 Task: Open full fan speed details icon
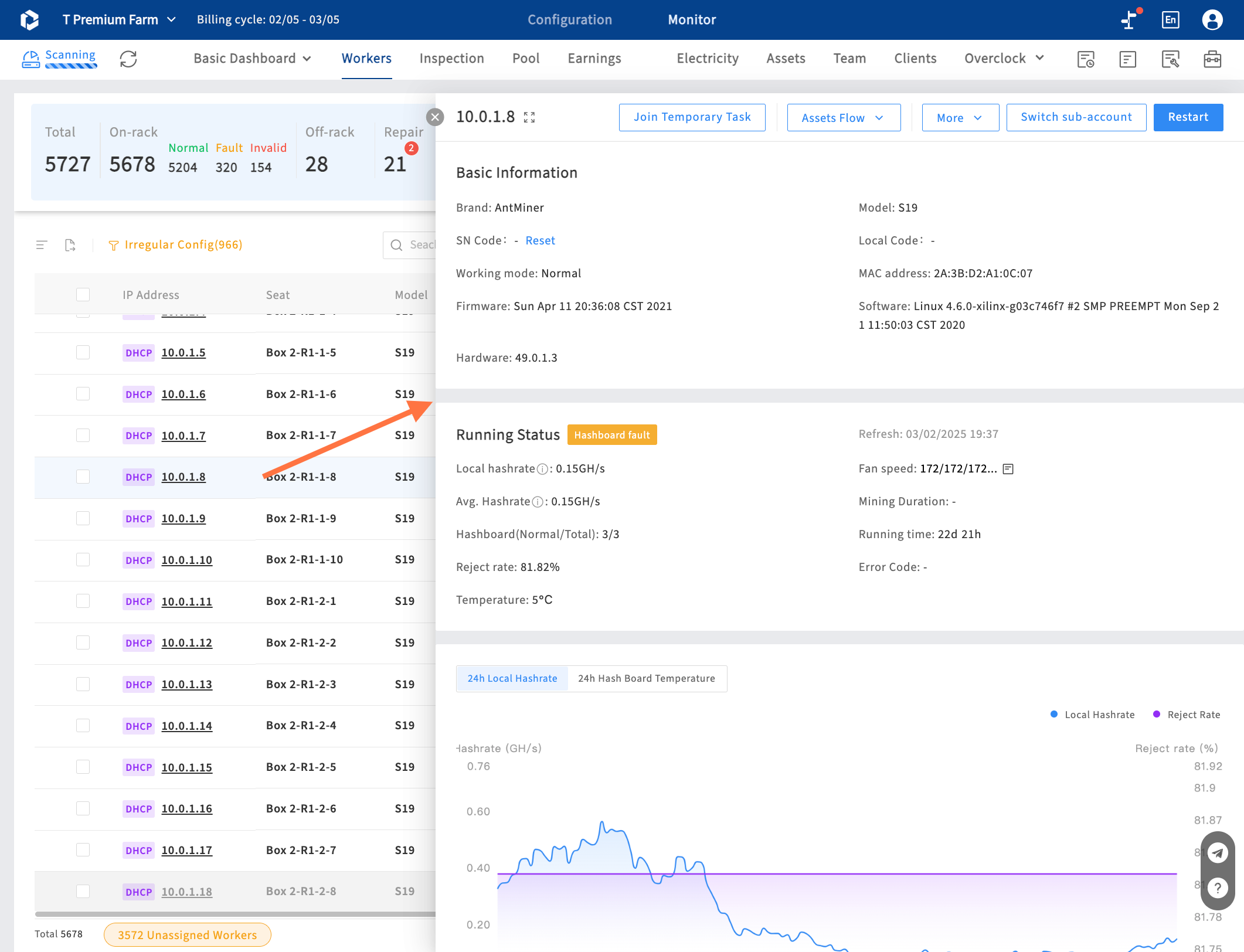click(x=1008, y=469)
